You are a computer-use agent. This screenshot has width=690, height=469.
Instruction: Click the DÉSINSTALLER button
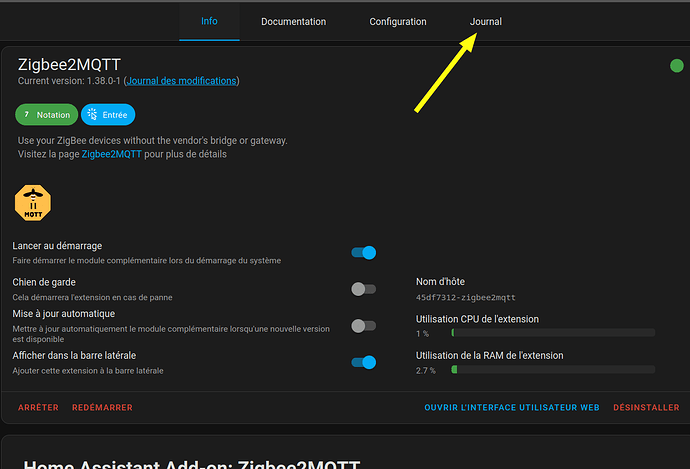[x=646, y=408]
